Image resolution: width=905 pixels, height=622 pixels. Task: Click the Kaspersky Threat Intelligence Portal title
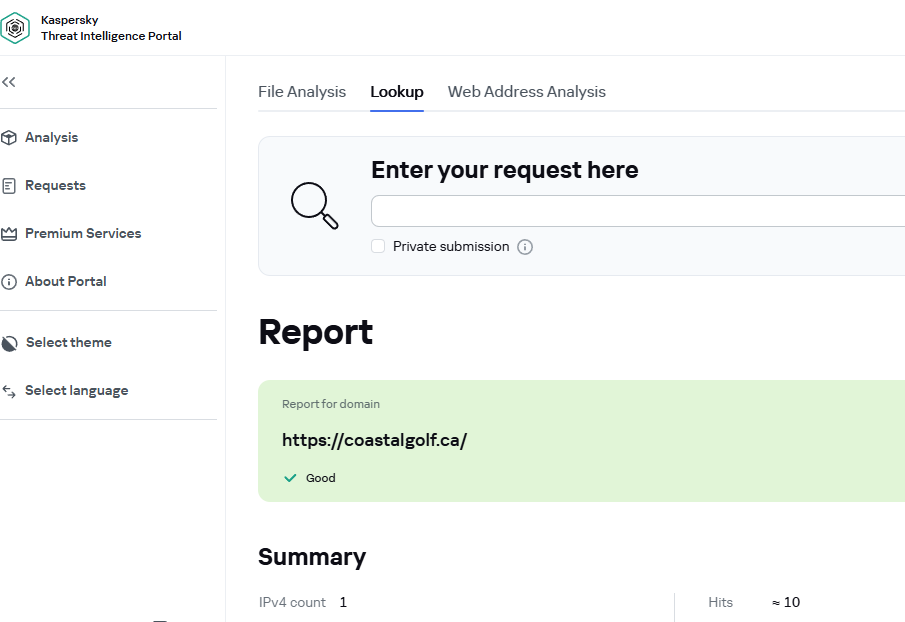click(111, 28)
